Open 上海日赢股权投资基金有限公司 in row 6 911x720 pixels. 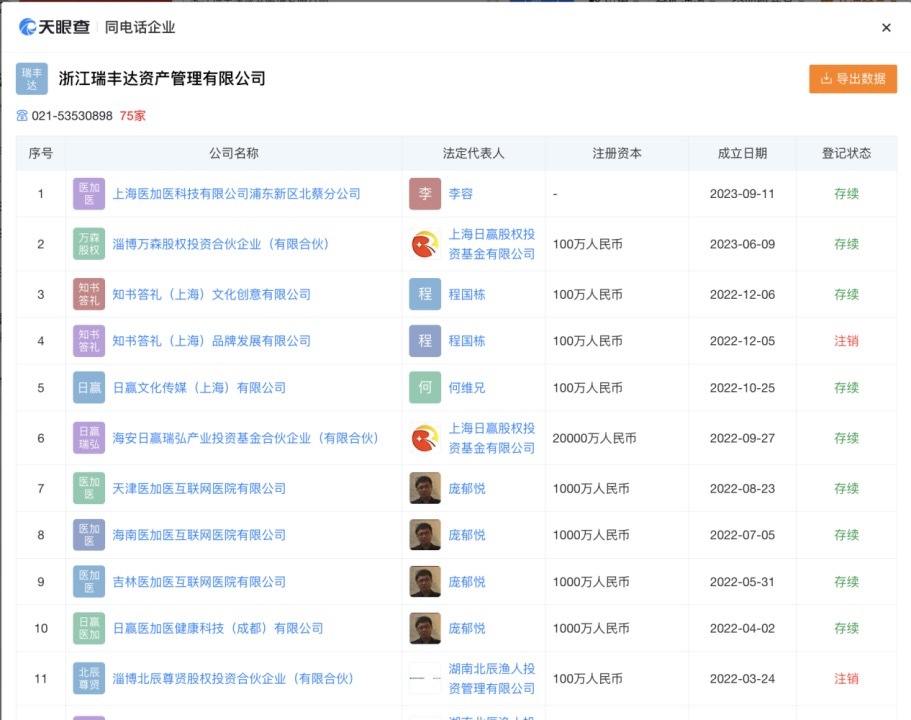[492, 438]
